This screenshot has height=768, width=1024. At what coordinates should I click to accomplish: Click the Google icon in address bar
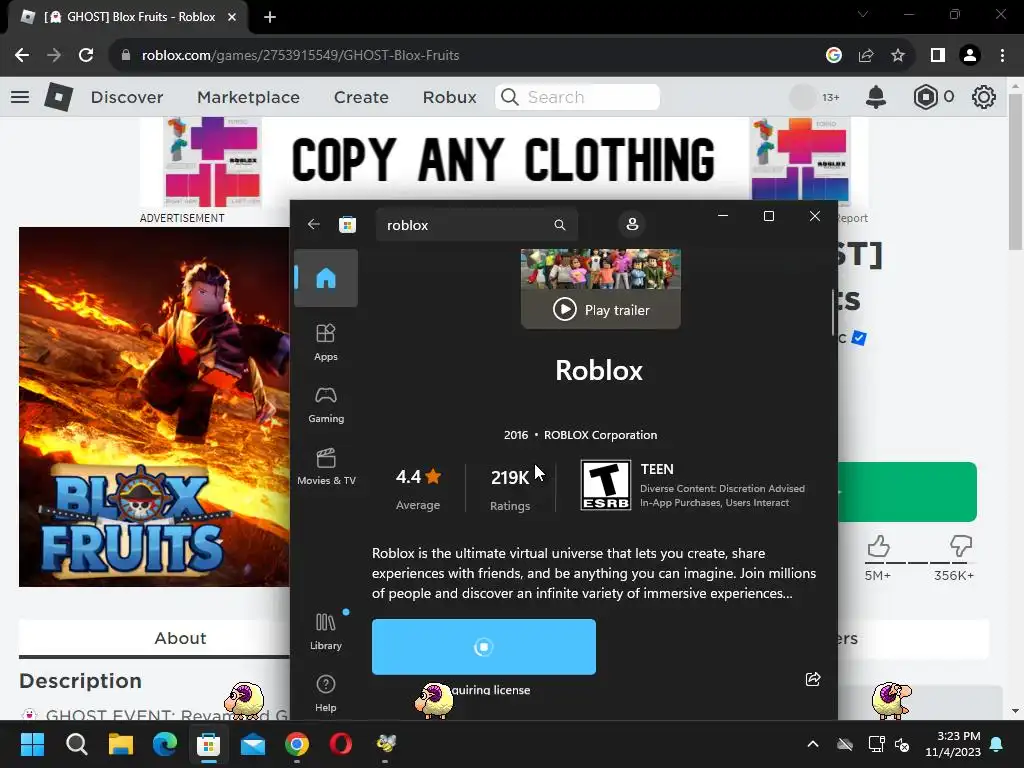click(x=833, y=56)
